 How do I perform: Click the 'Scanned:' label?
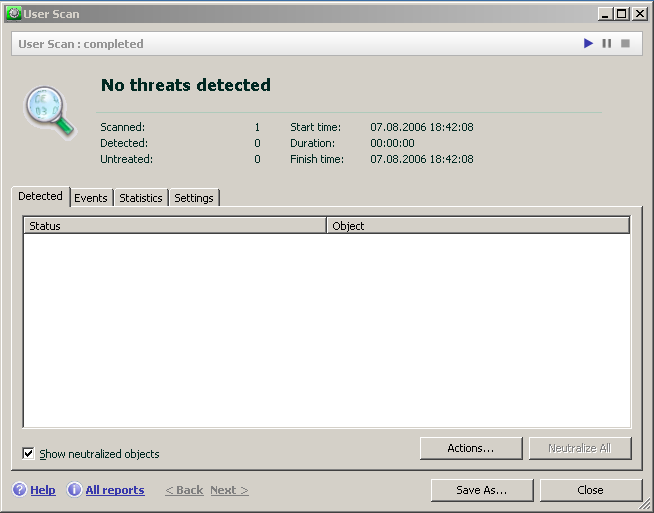(123, 127)
